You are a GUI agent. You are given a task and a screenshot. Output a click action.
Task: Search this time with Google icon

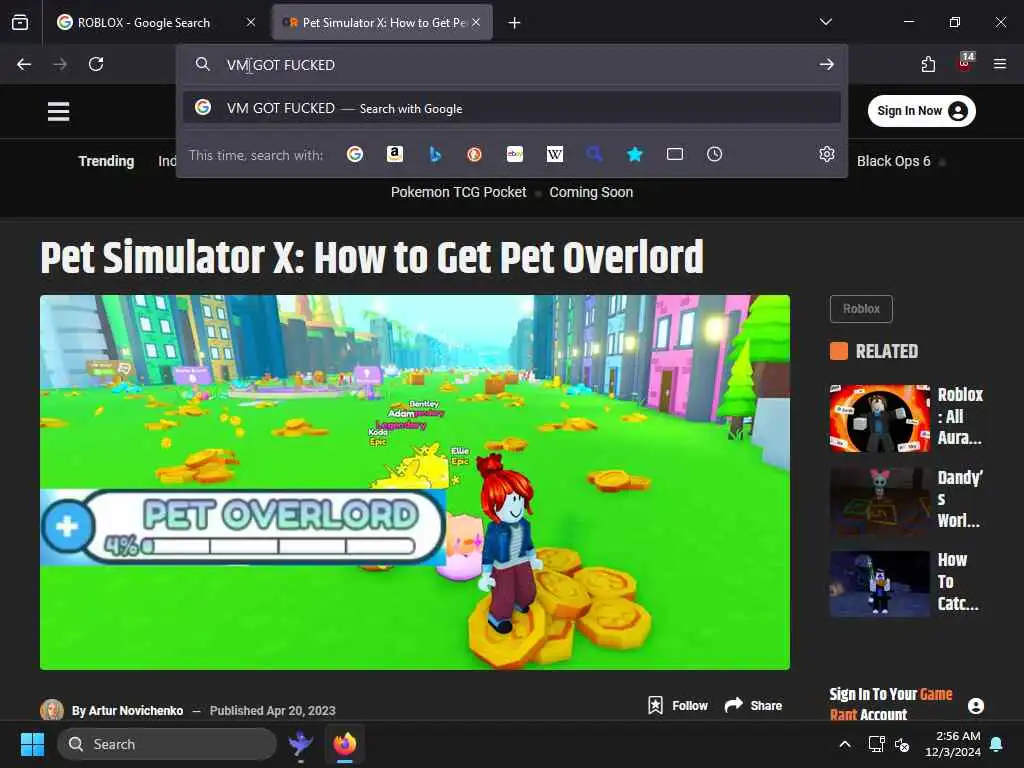(x=355, y=154)
